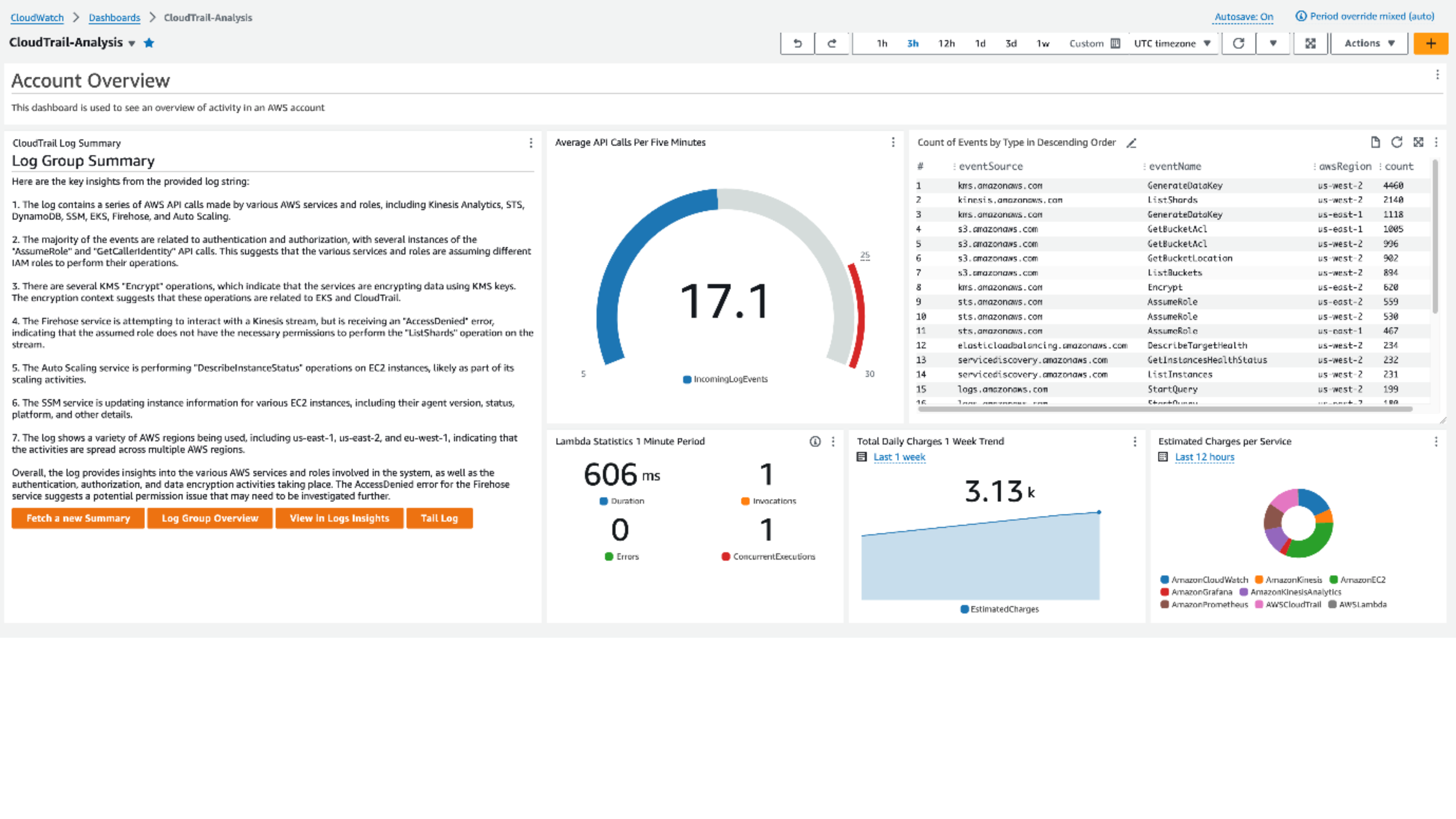The image size is (1456, 819).
Task: Toggle AmazonEC2 legend entry in charges chart
Action: click(1357, 579)
